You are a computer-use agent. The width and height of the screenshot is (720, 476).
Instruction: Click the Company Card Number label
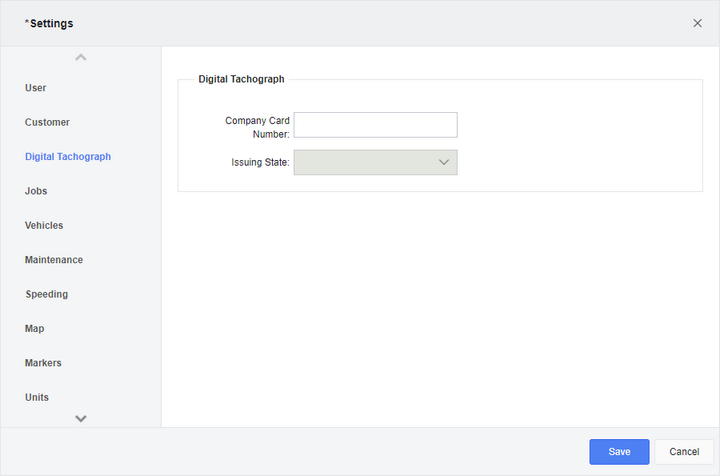pos(257,127)
